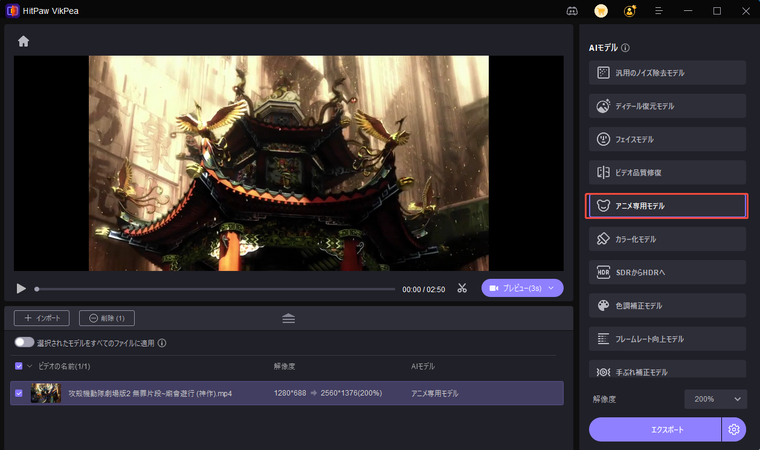Click the HitPaw VikPea logo
Image resolution: width=760 pixels, height=450 pixels.
click(x=13, y=11)
